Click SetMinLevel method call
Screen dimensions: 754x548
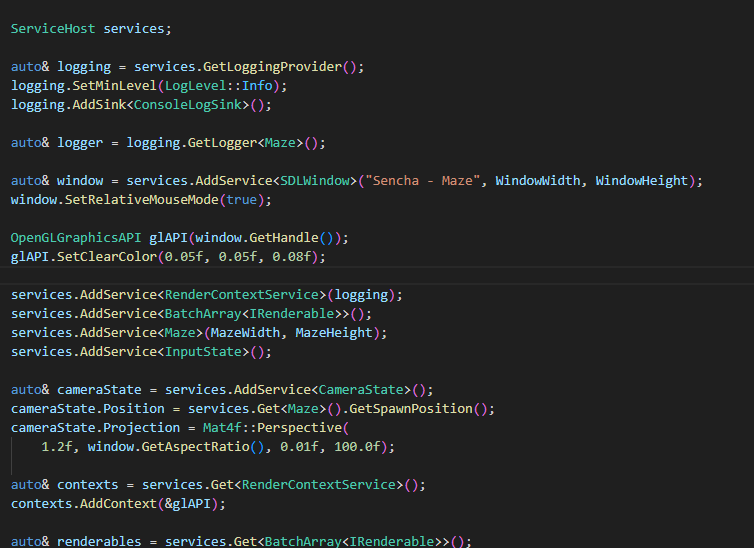(x=114, y=86)
